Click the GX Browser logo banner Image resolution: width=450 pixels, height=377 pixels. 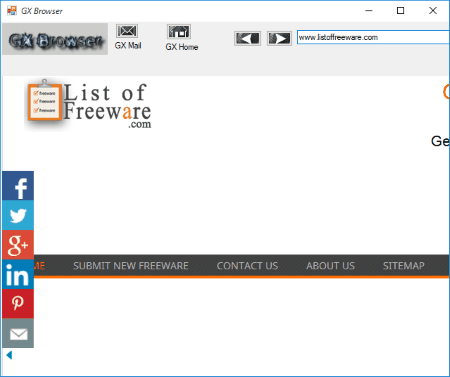pos(55,39)
